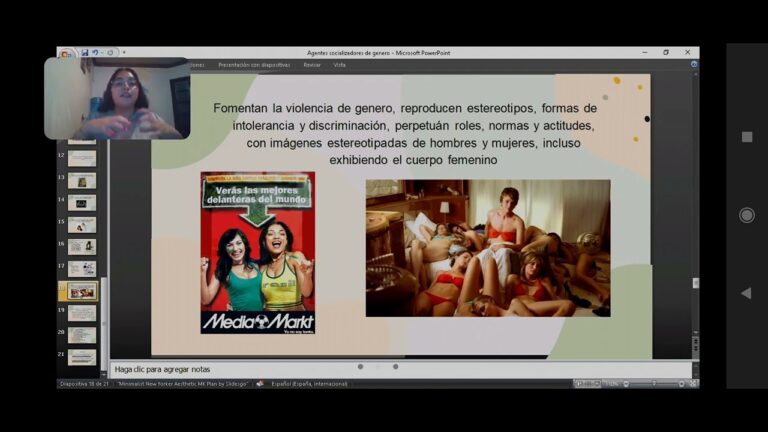
Task: Select slide 17 thumbnail
Action: click(82, 269)
